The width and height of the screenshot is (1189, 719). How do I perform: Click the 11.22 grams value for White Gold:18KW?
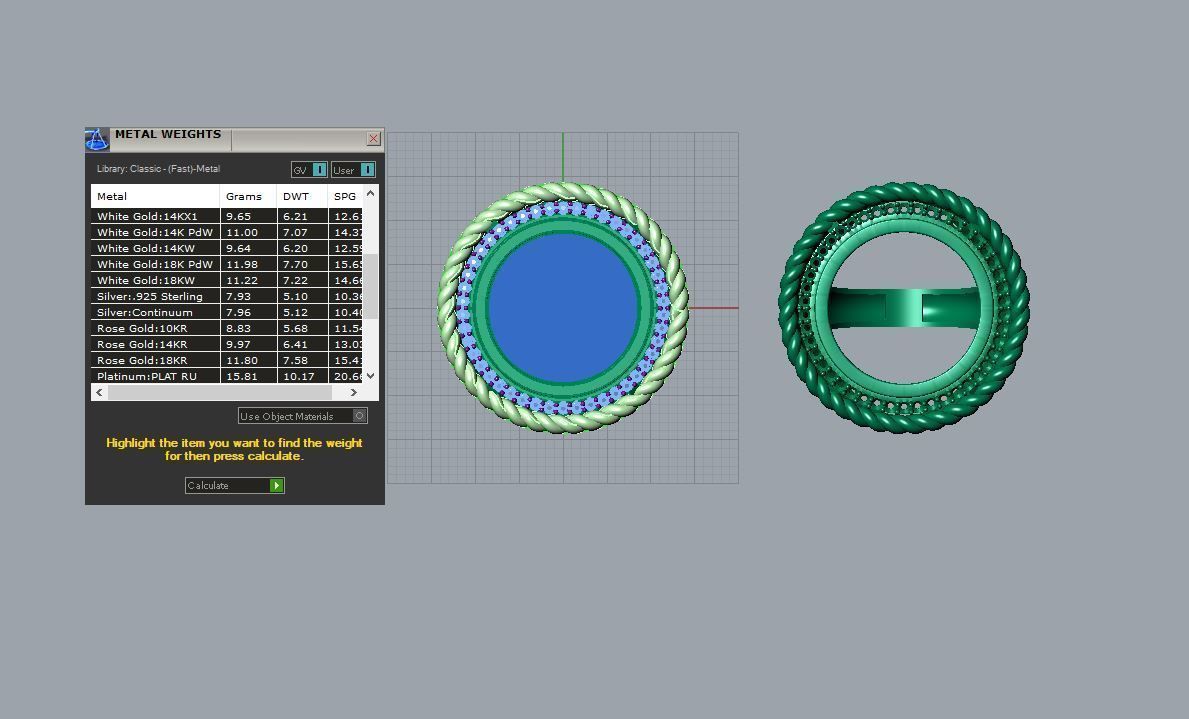coord(242,280)
